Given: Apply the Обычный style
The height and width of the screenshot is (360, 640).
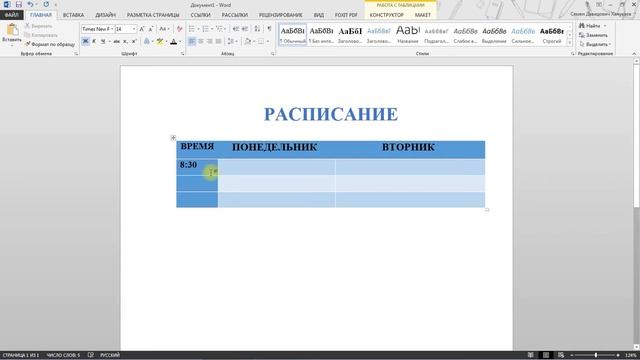Looking at the screenshot, I should coord(293,35).
